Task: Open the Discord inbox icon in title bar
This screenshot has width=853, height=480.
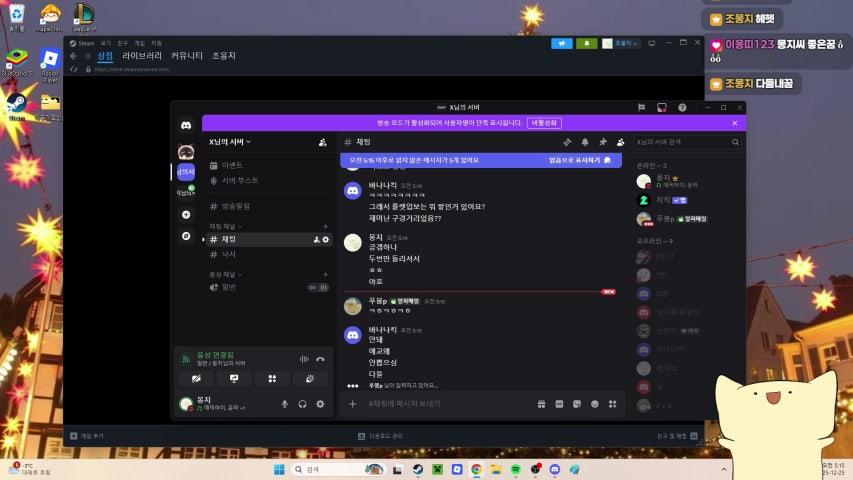Action: pyautogui.click(x=662, y=108)
